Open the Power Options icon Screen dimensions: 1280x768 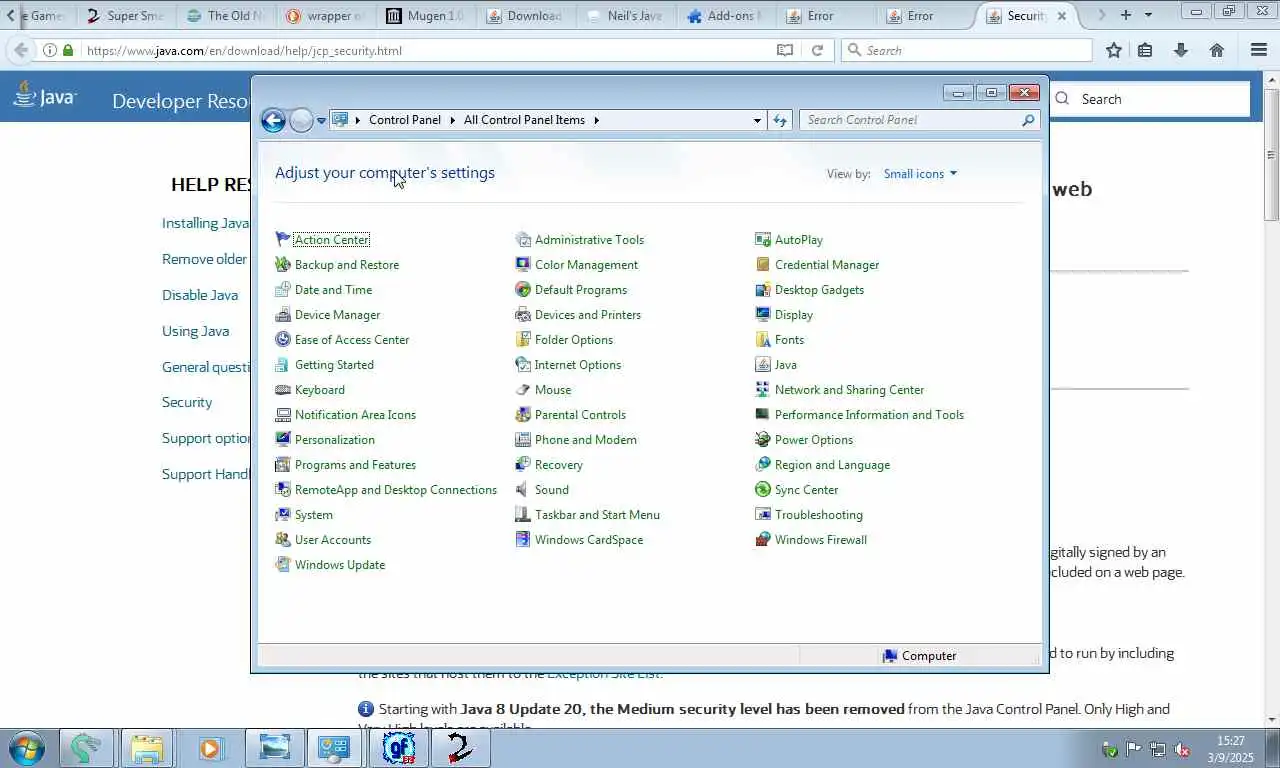click(763, 440)
